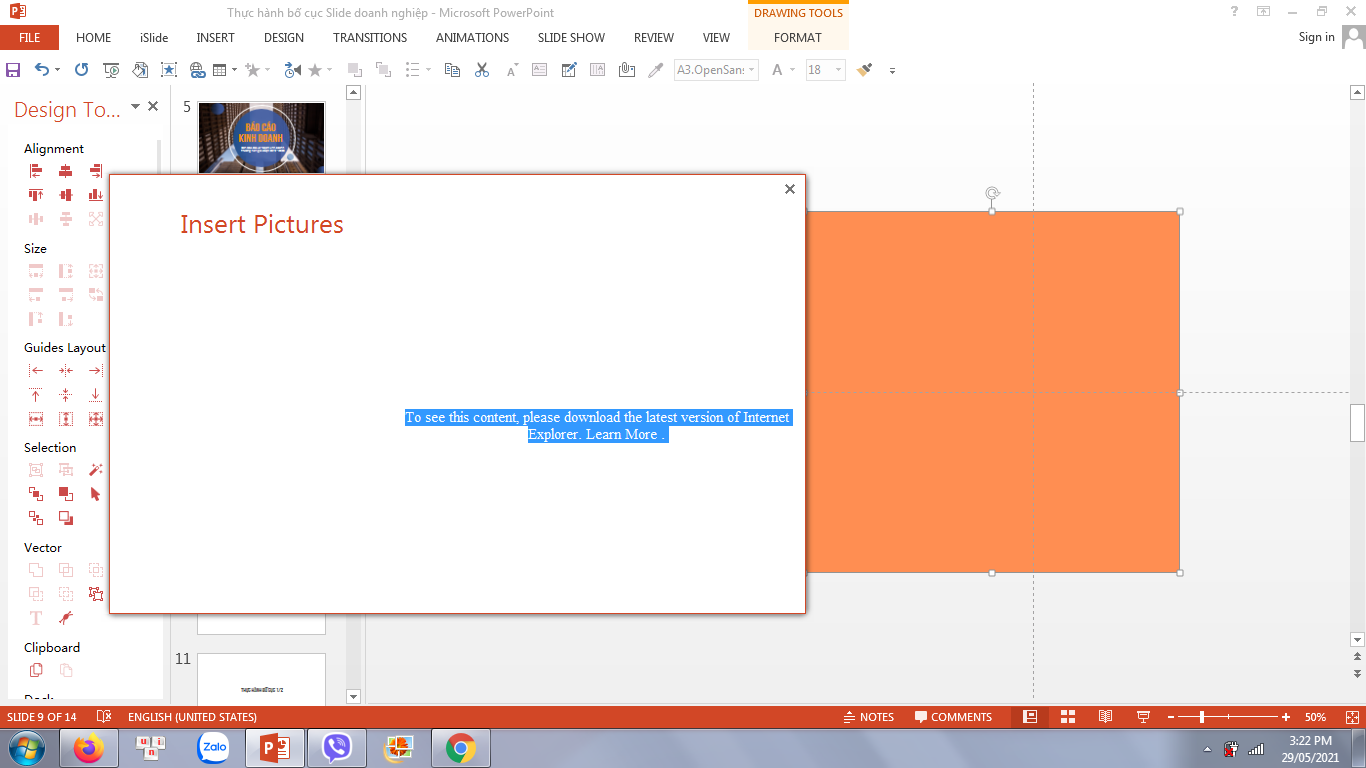
Task: Open Google Chrome from the taskbar
Action: pos(460,748)
